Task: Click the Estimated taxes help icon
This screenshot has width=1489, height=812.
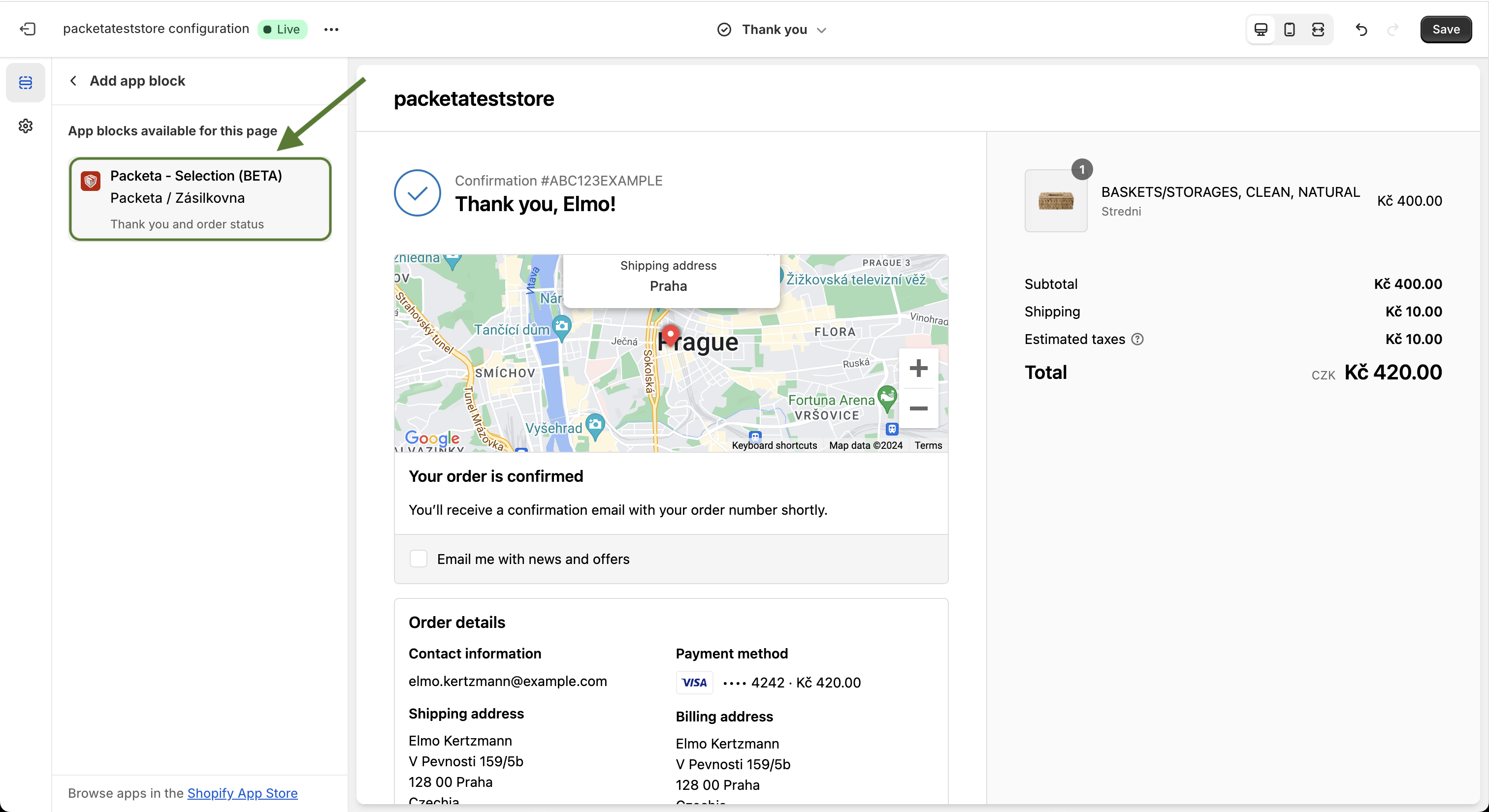Action: (x=1137, y=339)
